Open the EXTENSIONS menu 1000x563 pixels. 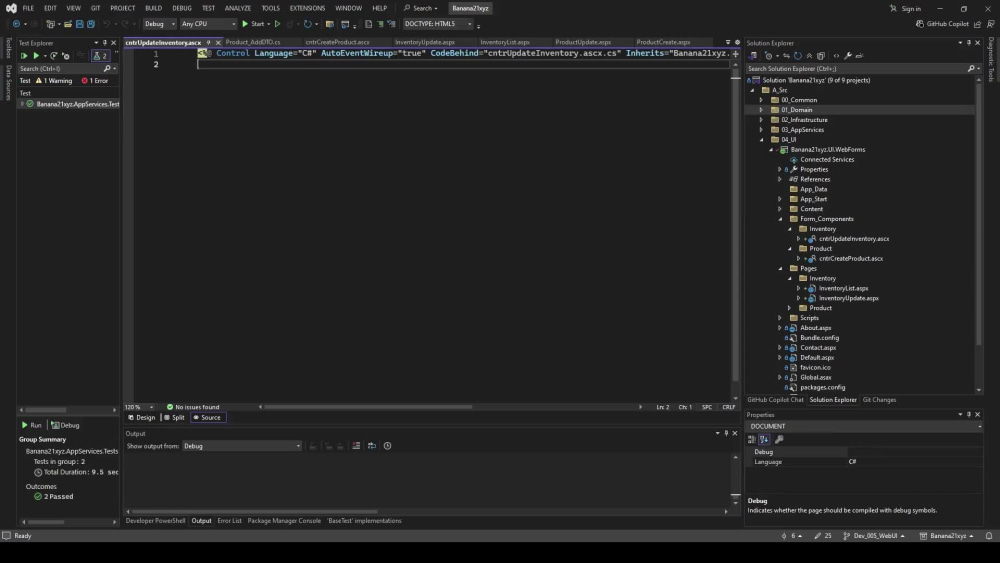(x=307, y=8)
